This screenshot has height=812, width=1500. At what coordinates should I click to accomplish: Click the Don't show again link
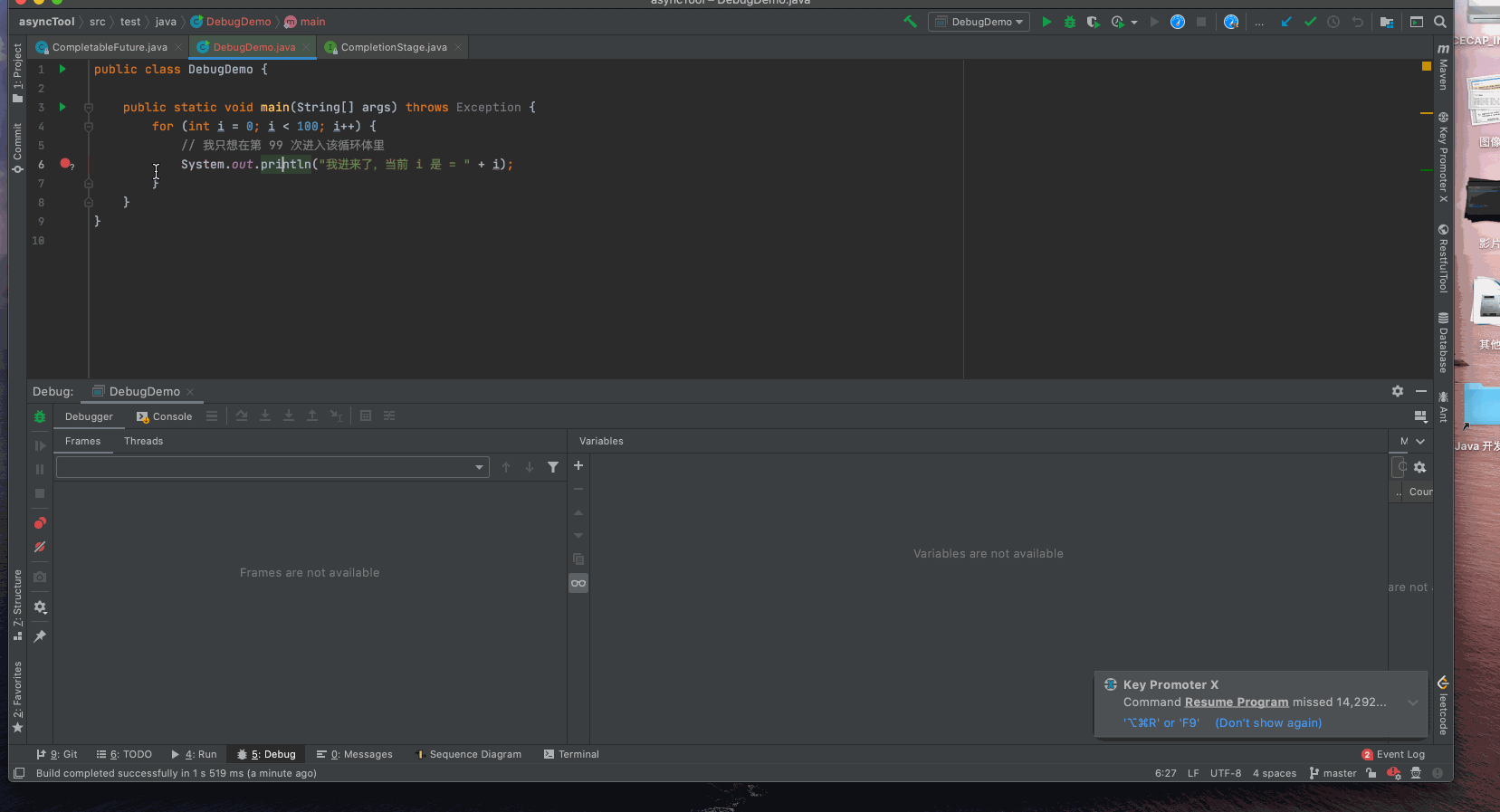click(x=1268, y=722)
